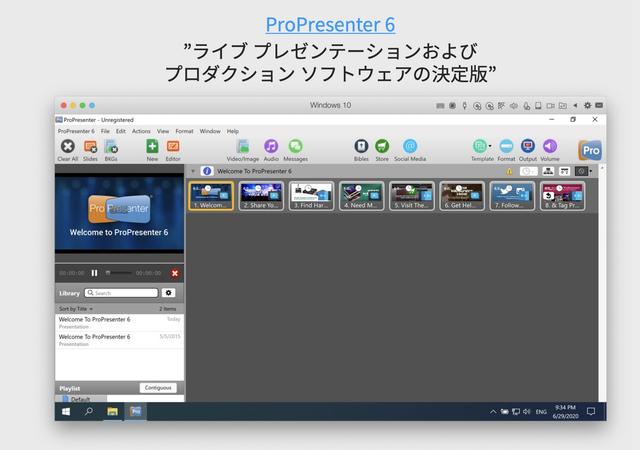Image resolution: width=640 pixels, height=450 pixels.
Task: Open the Bibles module
Action: pos(361,146)
